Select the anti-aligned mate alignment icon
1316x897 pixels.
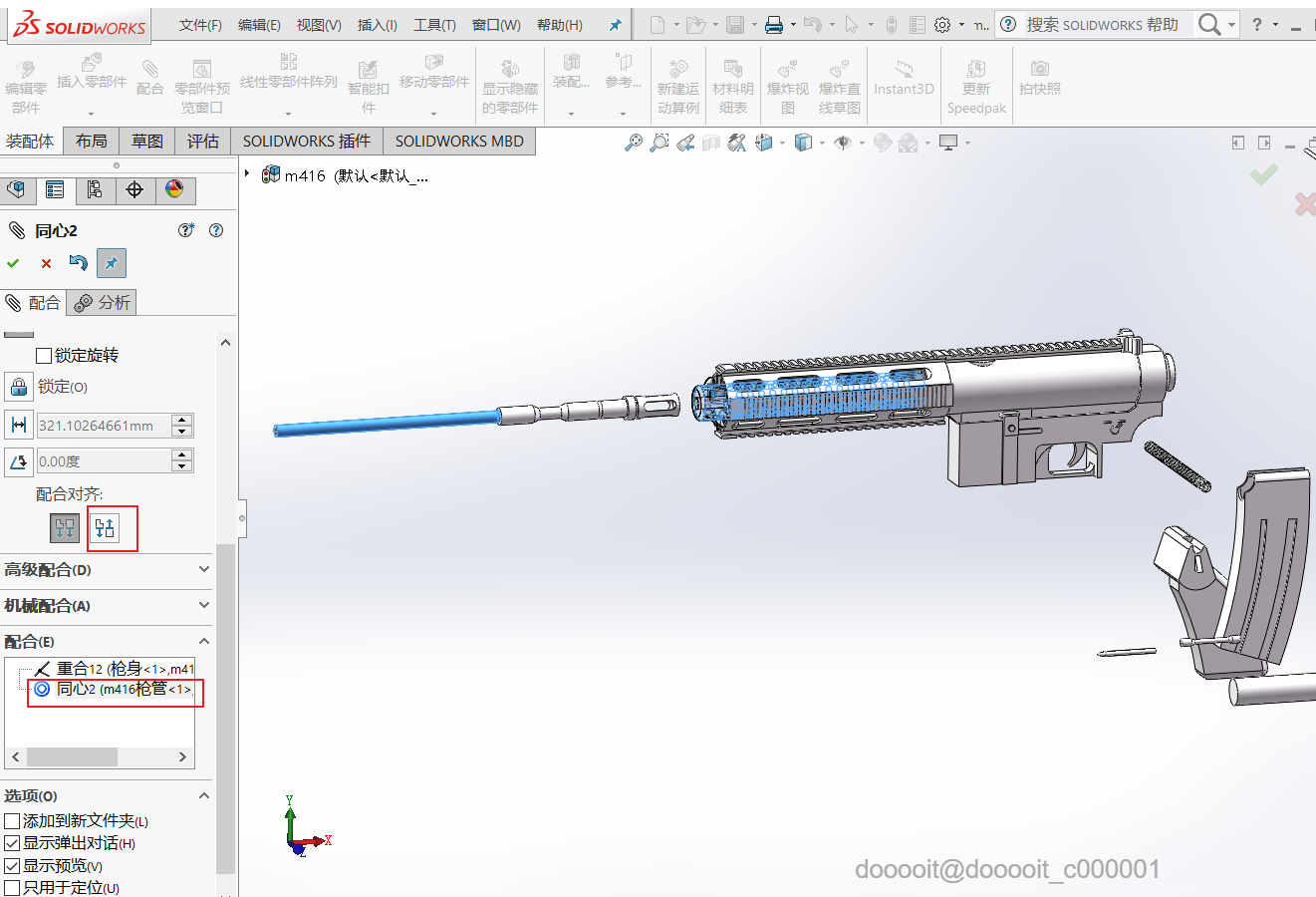coord(106,528)
